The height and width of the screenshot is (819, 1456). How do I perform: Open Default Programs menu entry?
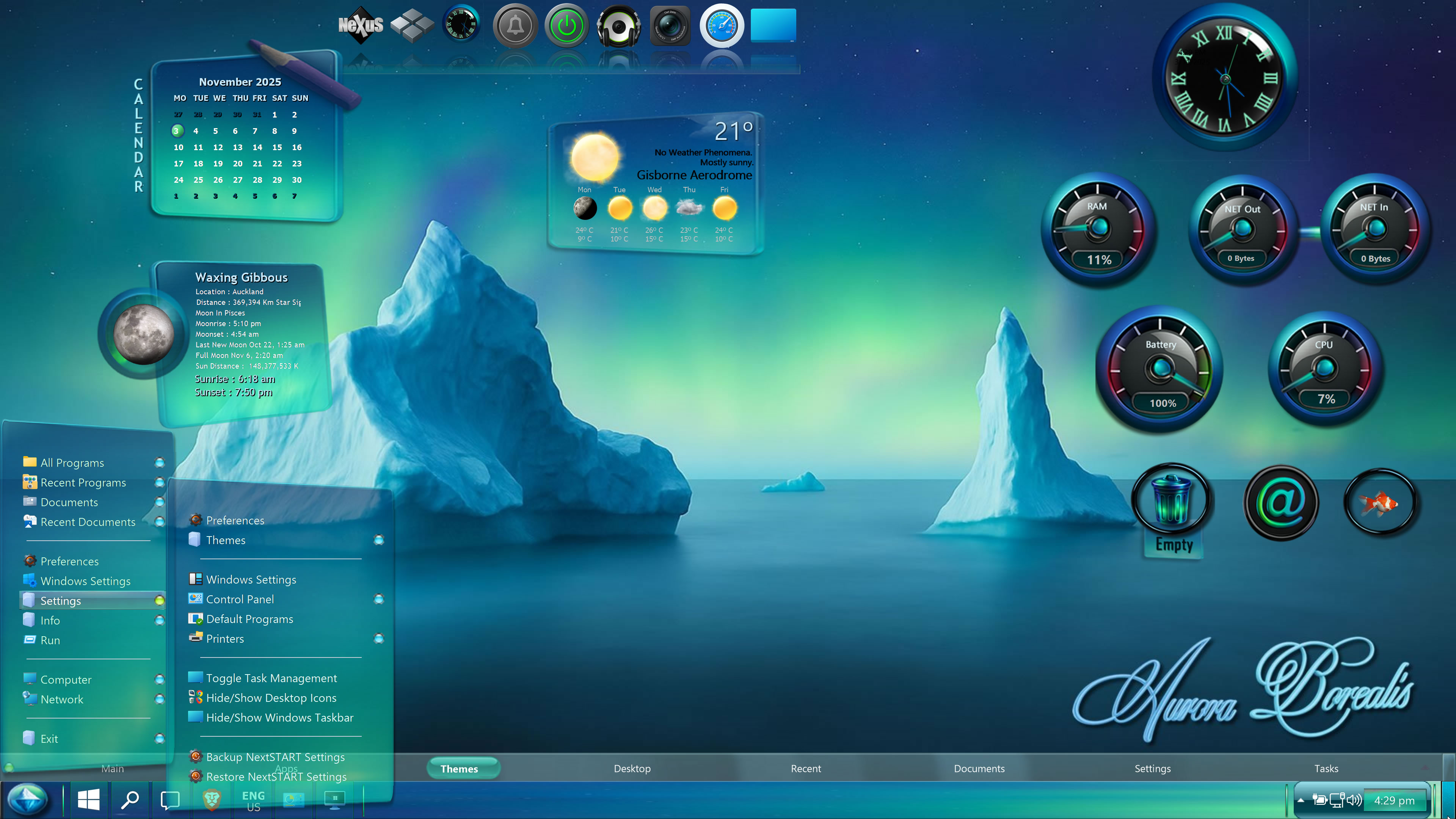(249, 618)
